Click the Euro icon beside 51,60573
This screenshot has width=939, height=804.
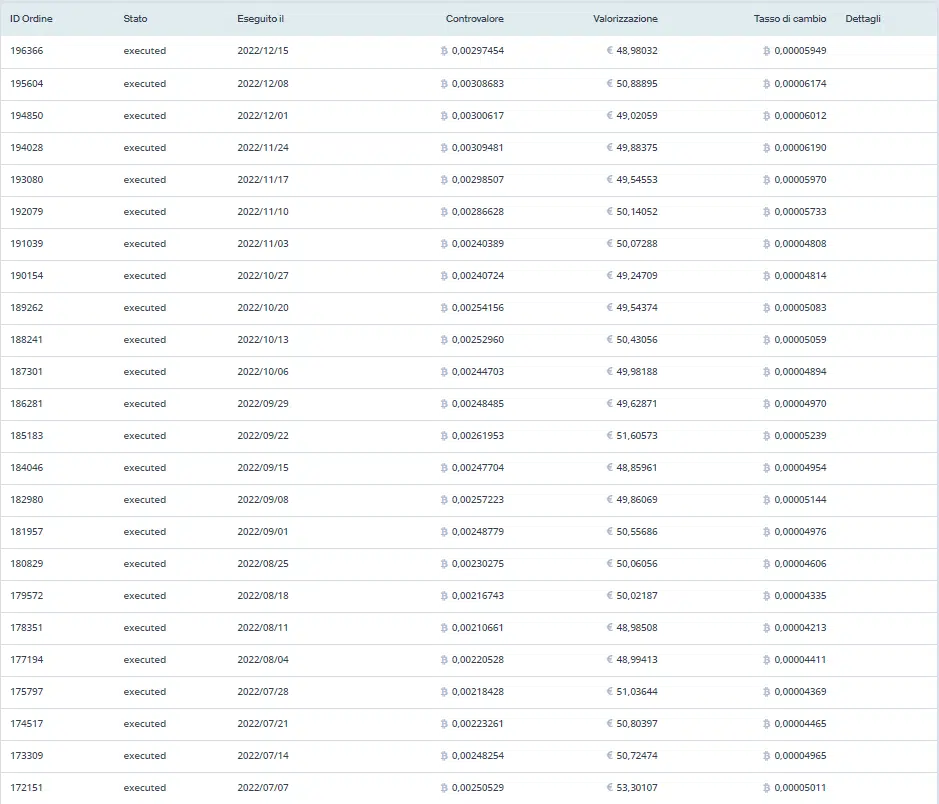coord(610,436)
